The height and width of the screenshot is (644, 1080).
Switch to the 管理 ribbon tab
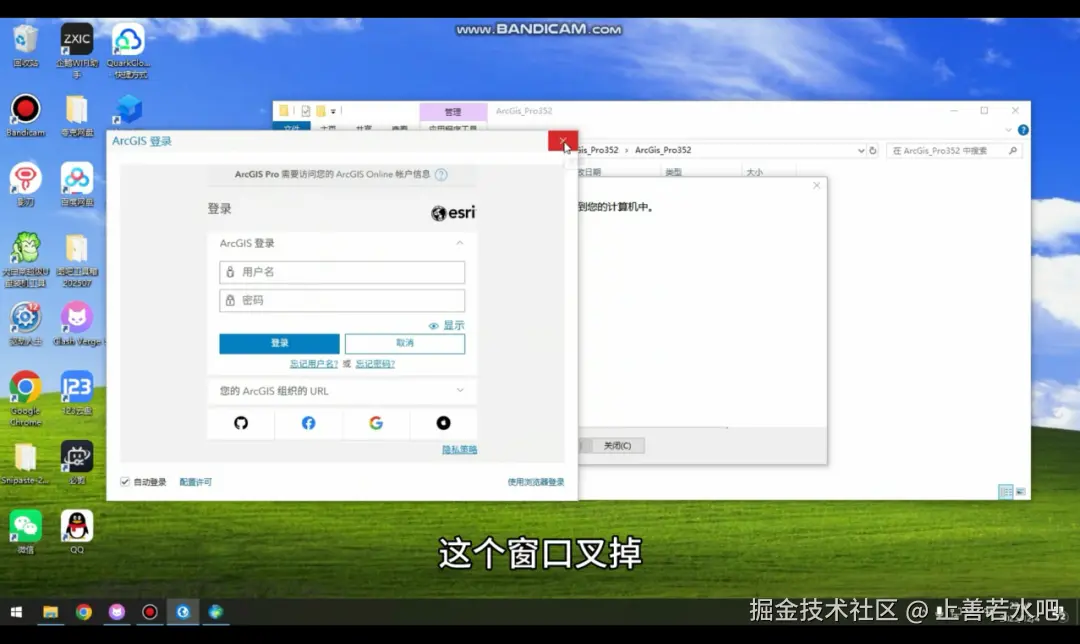click(452, 111)
